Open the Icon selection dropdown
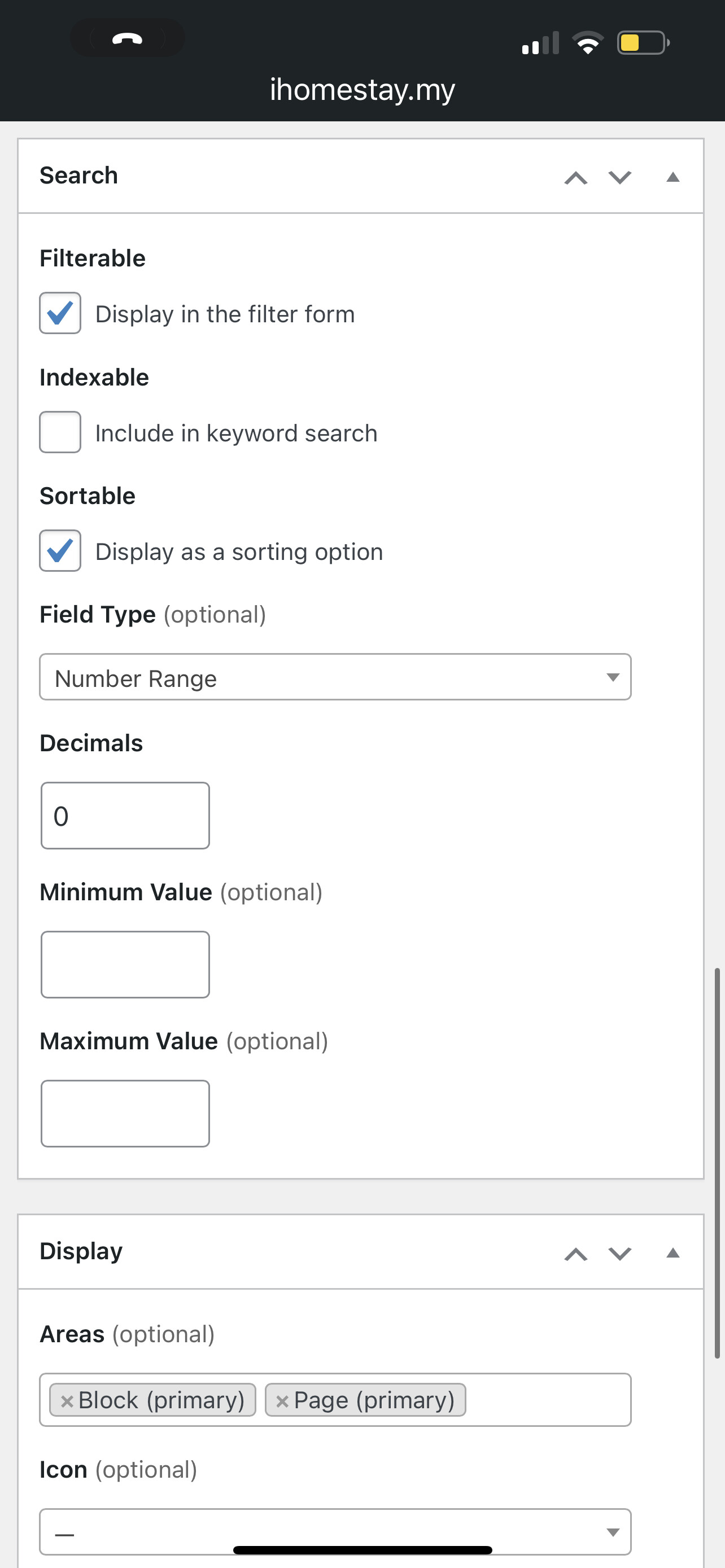725x1568 pixels. pyautogui.click(x=335, y=1532)
